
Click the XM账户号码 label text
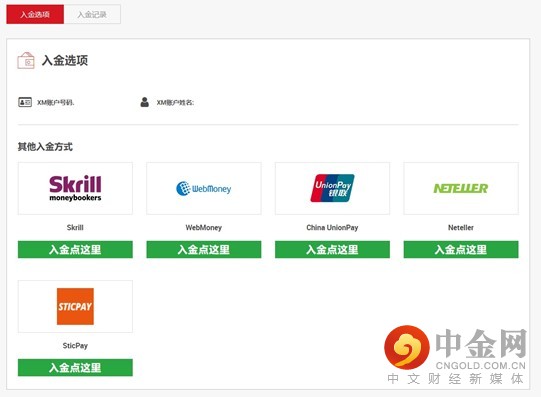(x=56, y=102)
